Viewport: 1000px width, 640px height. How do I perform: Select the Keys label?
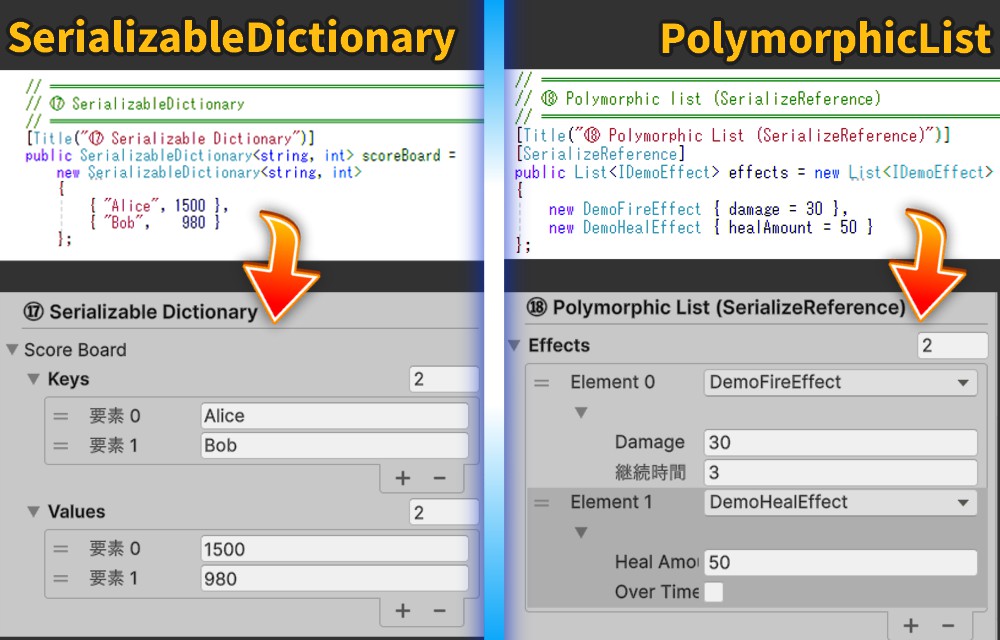tap(68, 379)
